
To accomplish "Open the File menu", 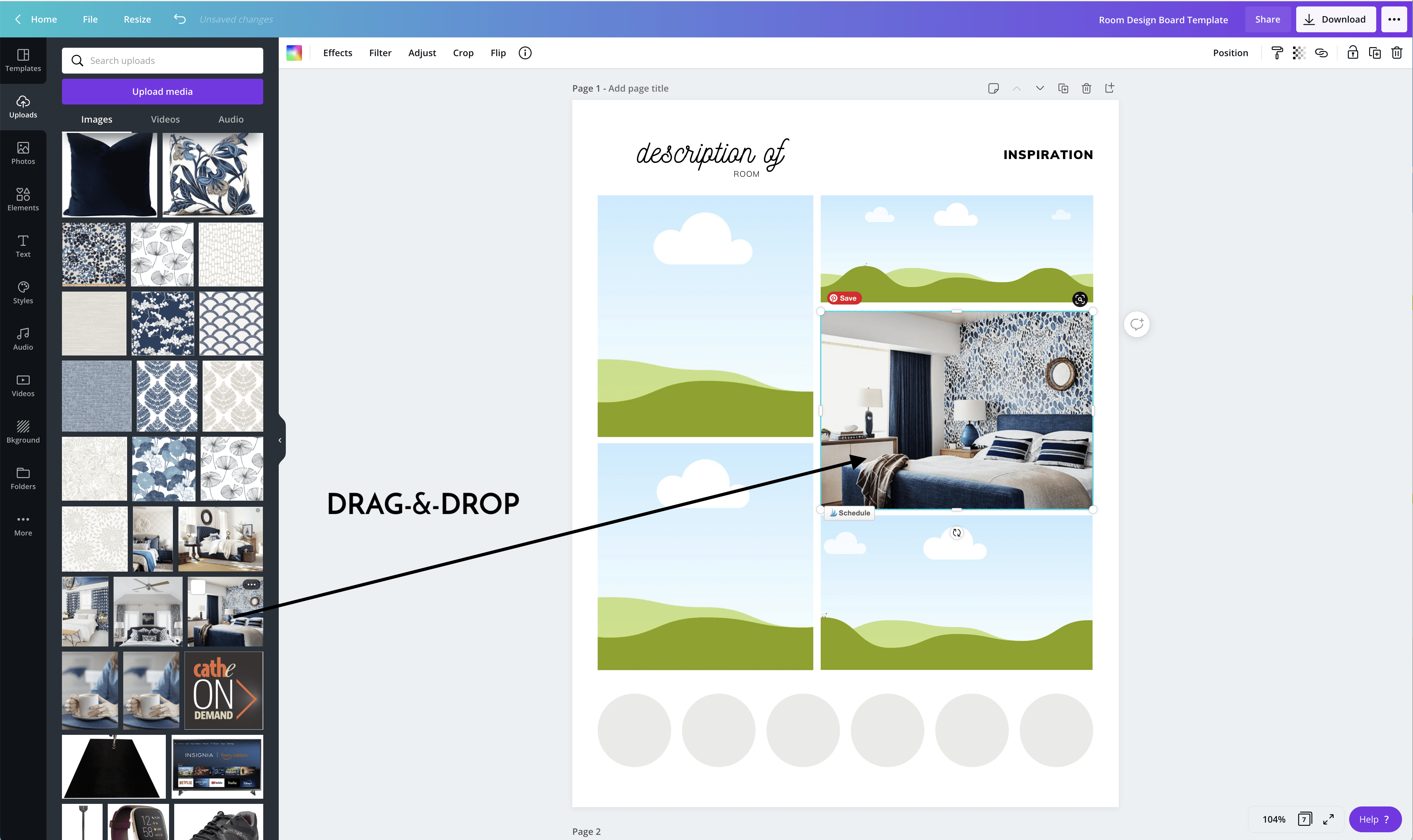I will tap(90, 19).
